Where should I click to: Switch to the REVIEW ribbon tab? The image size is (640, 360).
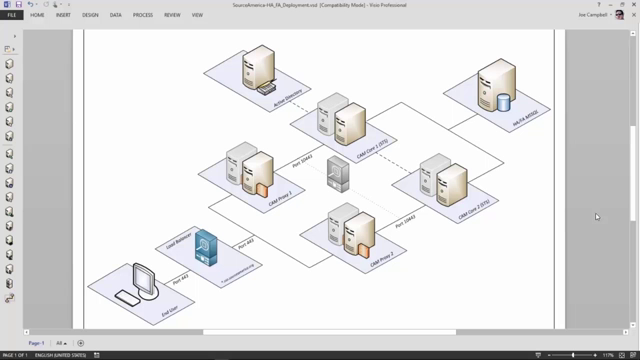(172, 15)
